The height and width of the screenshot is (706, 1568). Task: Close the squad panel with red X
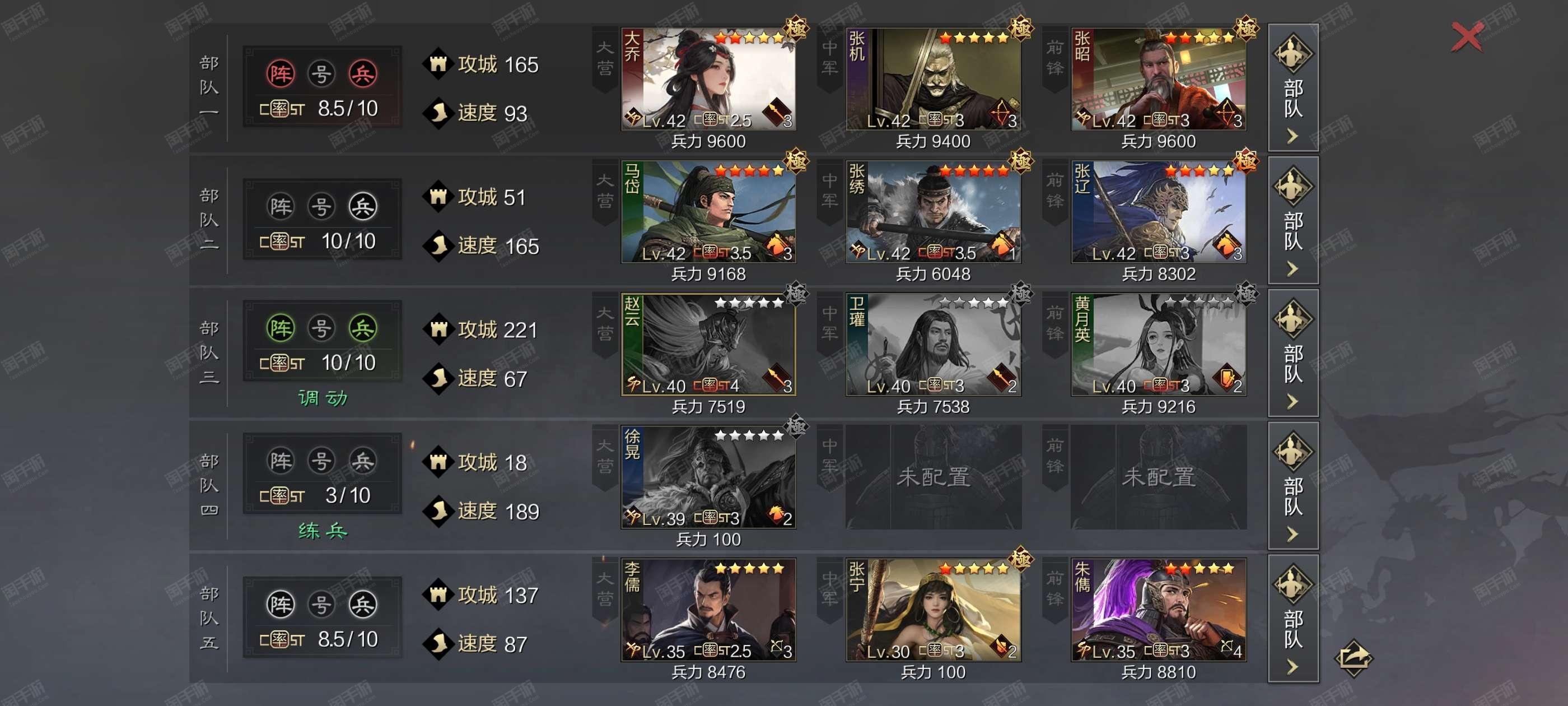[1468, 37]
